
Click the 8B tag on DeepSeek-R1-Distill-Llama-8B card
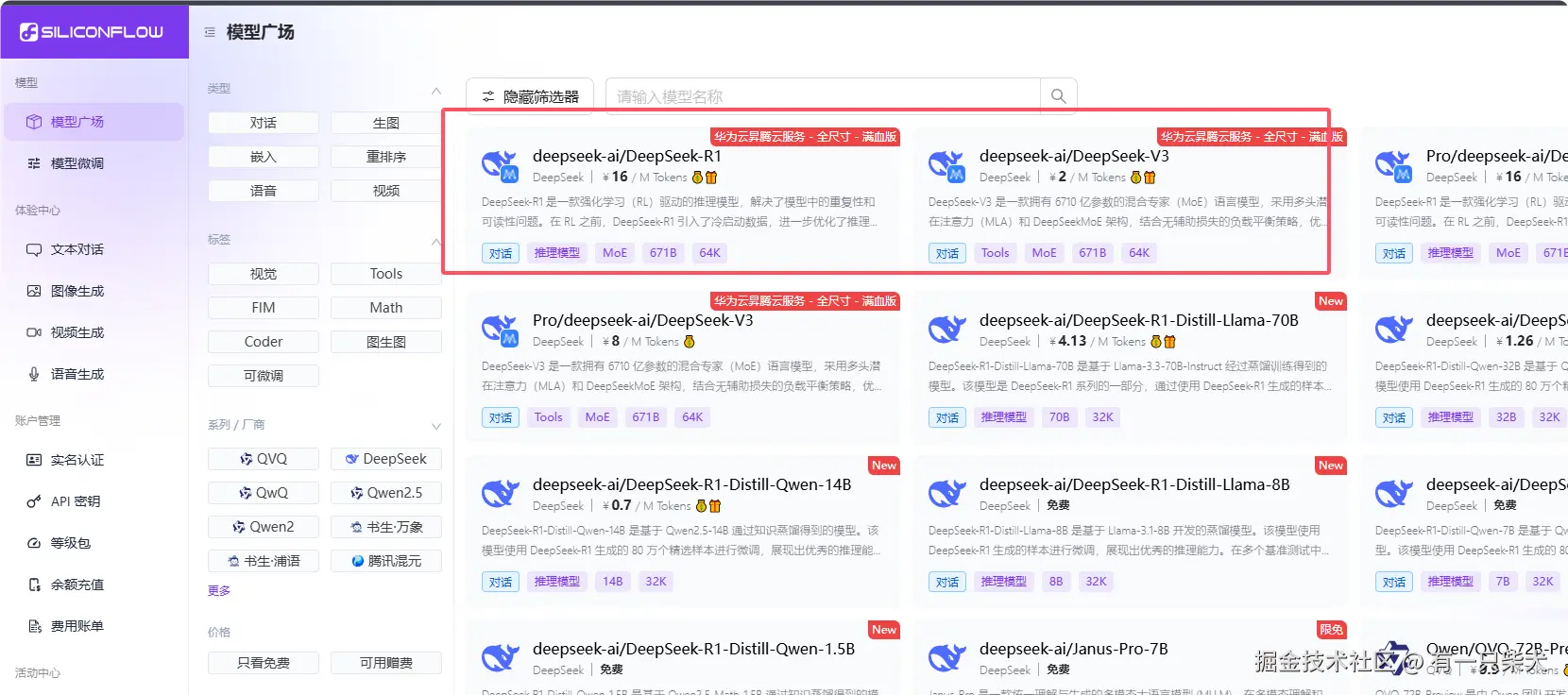(1056, 582)
